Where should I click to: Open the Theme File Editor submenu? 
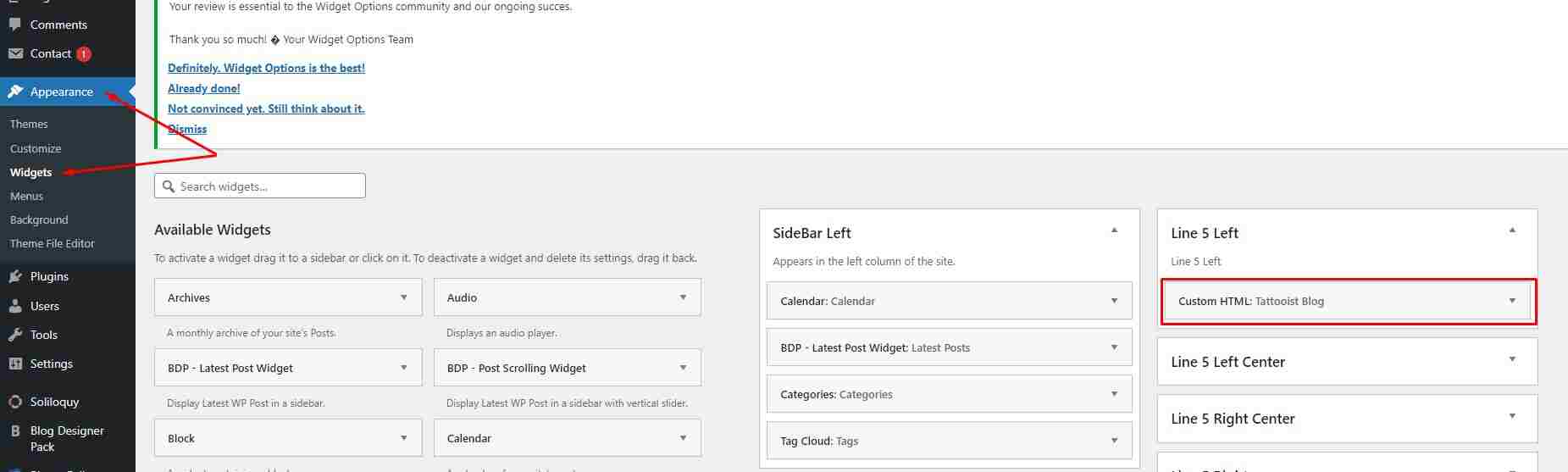click(x=53, y=243)
